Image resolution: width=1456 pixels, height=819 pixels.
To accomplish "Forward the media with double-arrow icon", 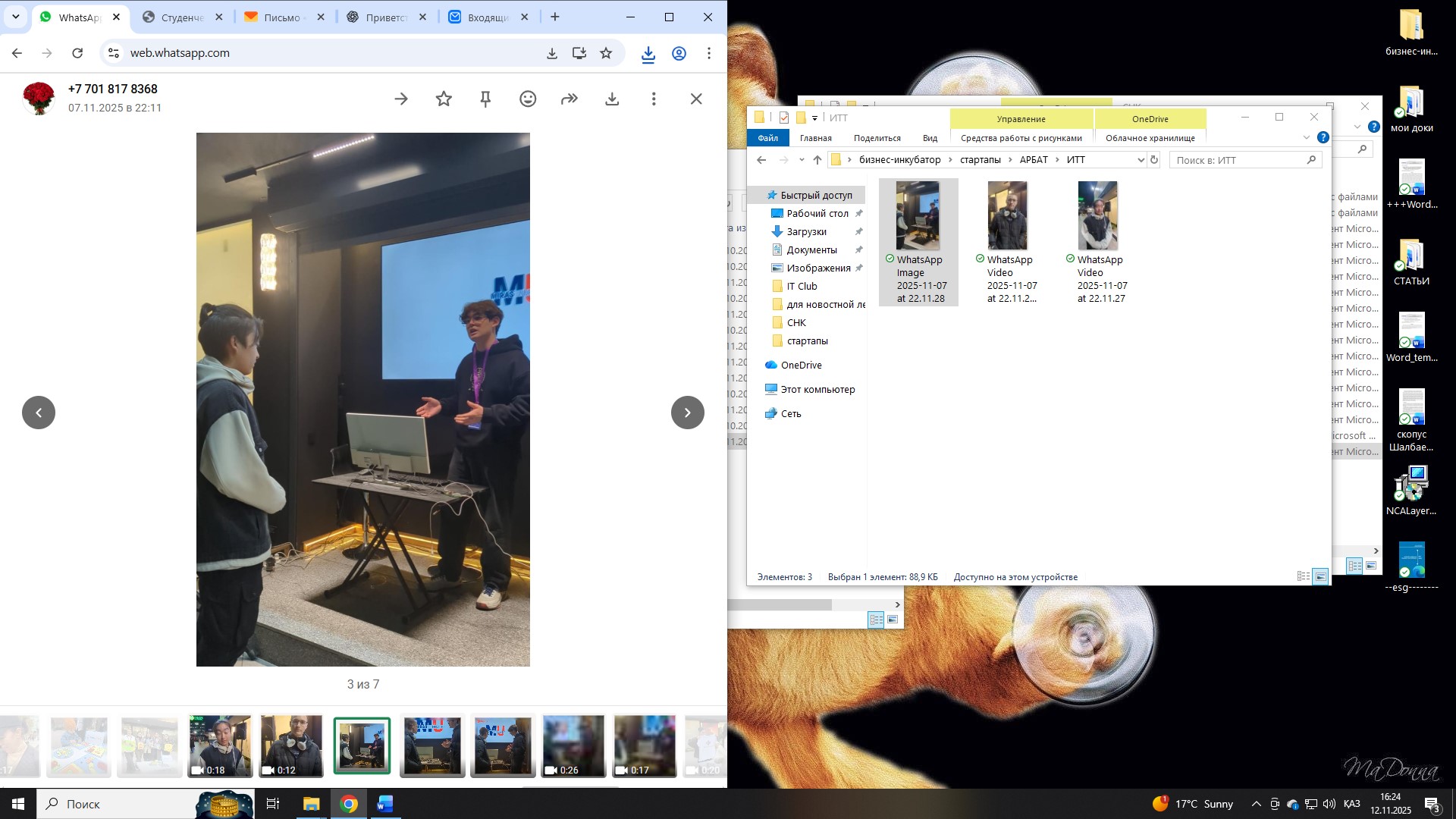I will point(570,99).
